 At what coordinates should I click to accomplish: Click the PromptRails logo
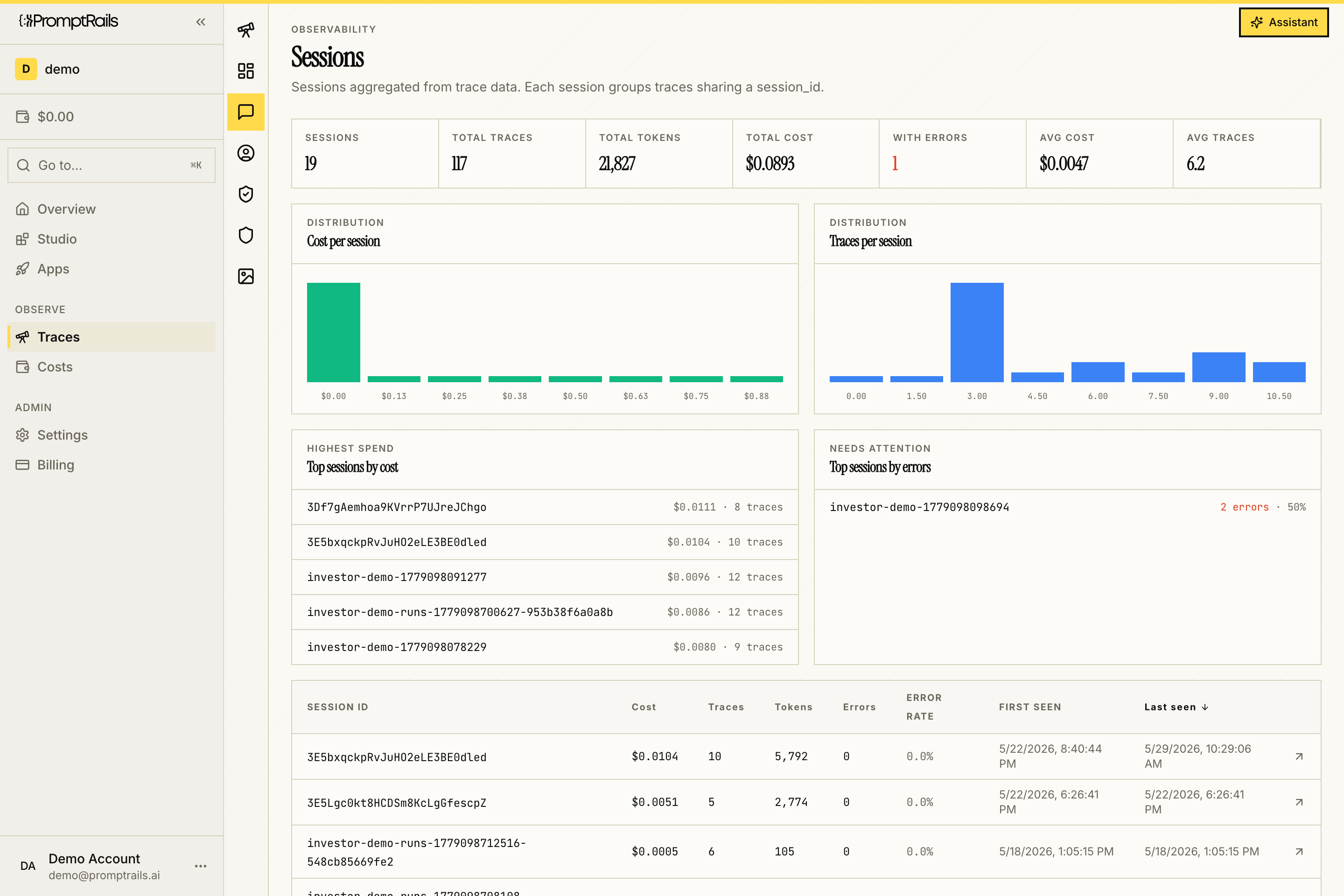pyautogui.click(x=69, y=22)
